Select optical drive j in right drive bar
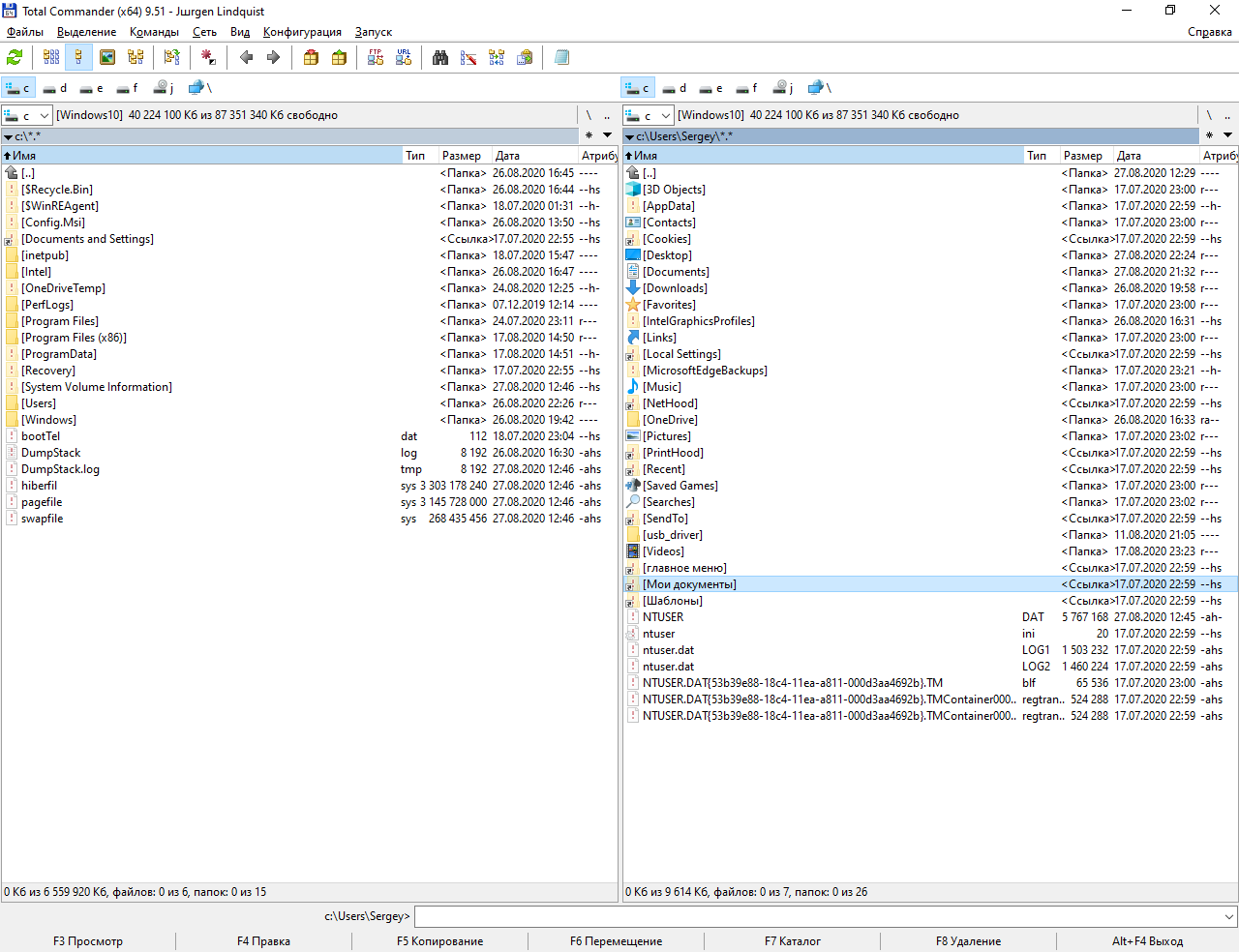The height and width of the screenshot is (952, 1239). (x=783, y=88)
